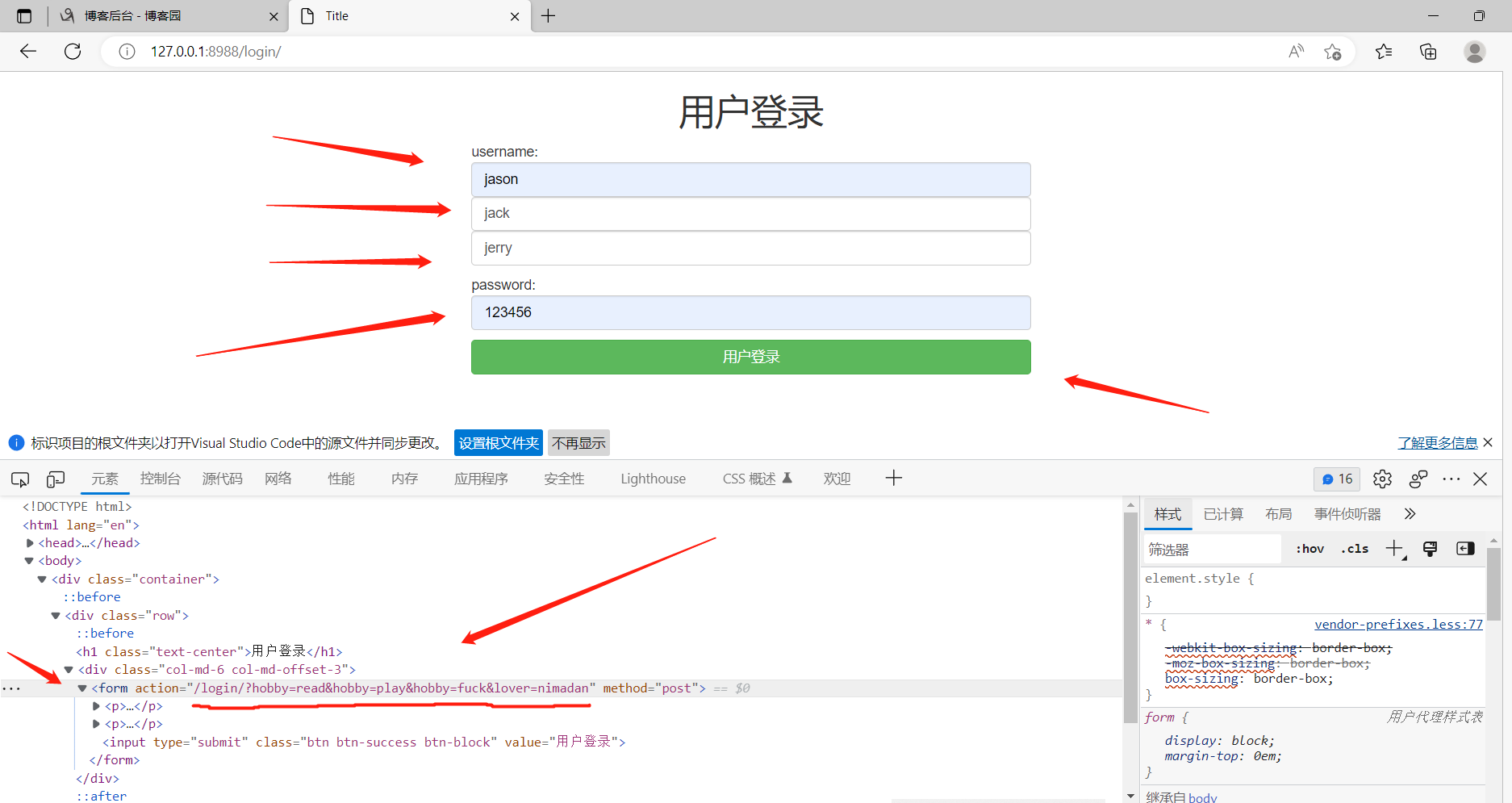View site information icon in address bar
The height and width of the screenshot is (803, 1512).
[x=127, y=52]
